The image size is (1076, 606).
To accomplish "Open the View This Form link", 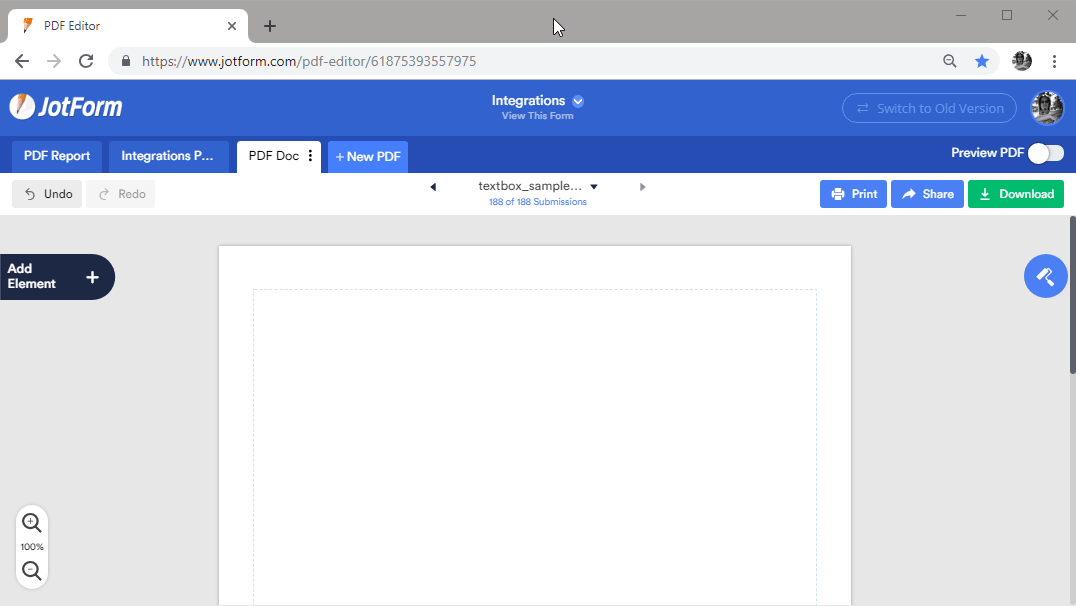I will (537, 116).
